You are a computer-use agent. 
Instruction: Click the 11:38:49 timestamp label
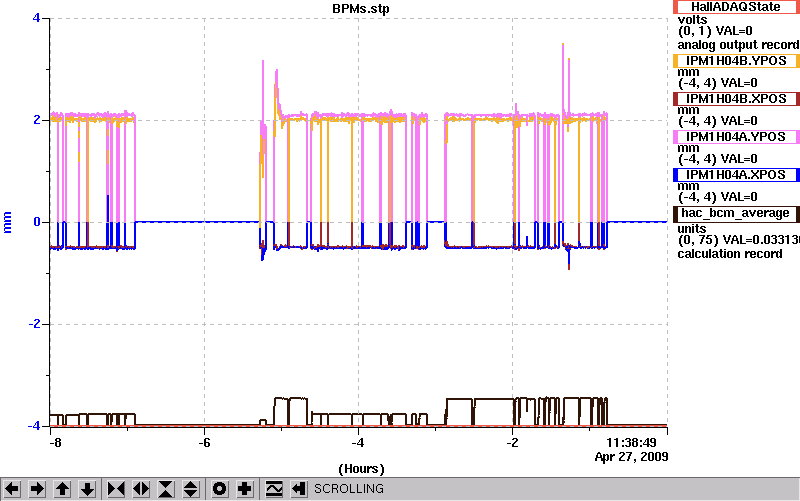[631, 442]
